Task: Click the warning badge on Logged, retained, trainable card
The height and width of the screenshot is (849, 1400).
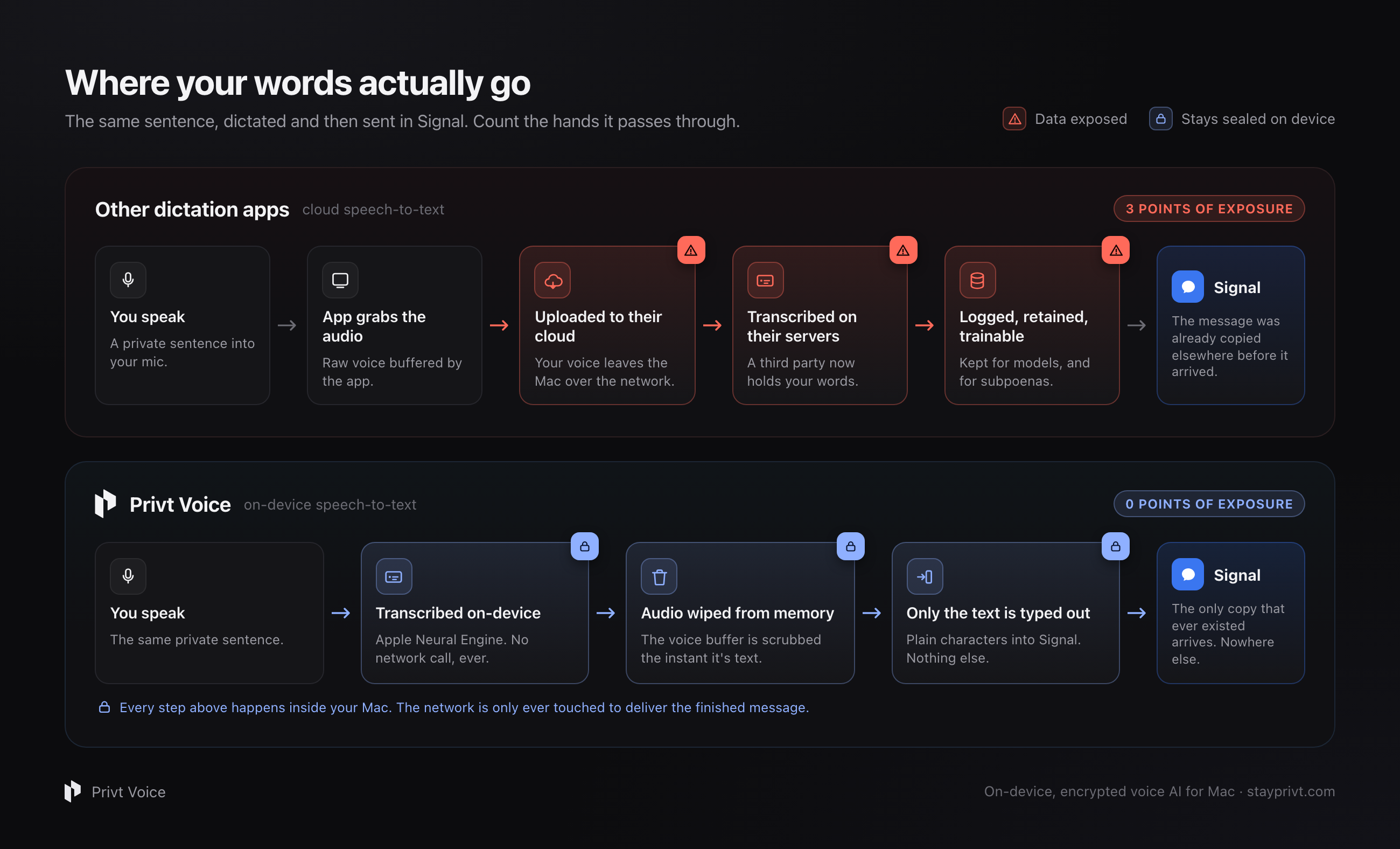Action: tap(1115, 250)
